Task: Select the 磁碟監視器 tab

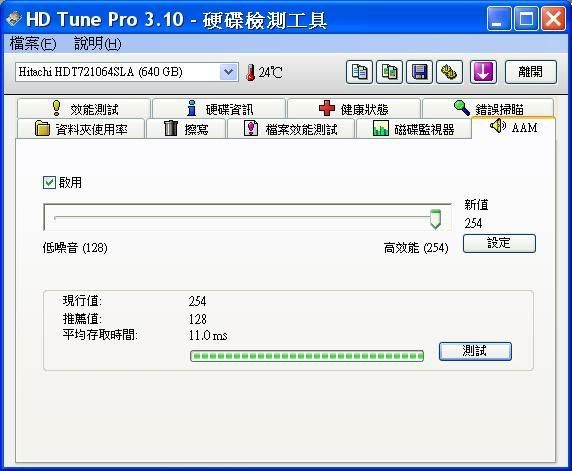Action: coord(413,129)
